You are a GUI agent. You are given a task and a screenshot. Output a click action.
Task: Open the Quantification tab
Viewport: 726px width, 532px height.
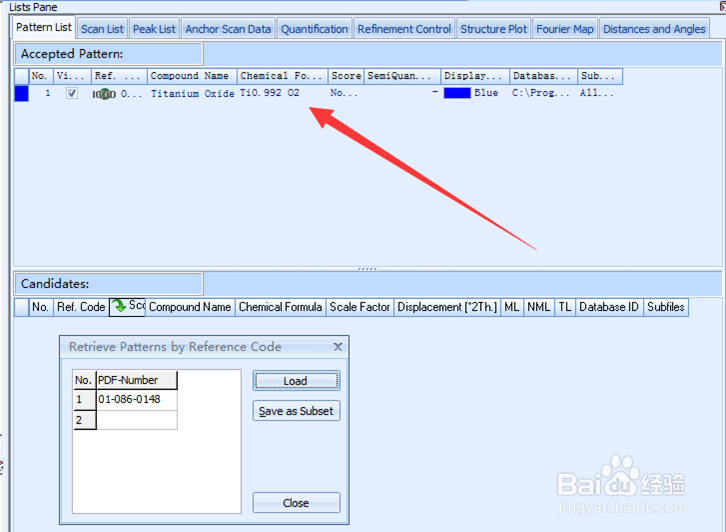click(314, 29)
